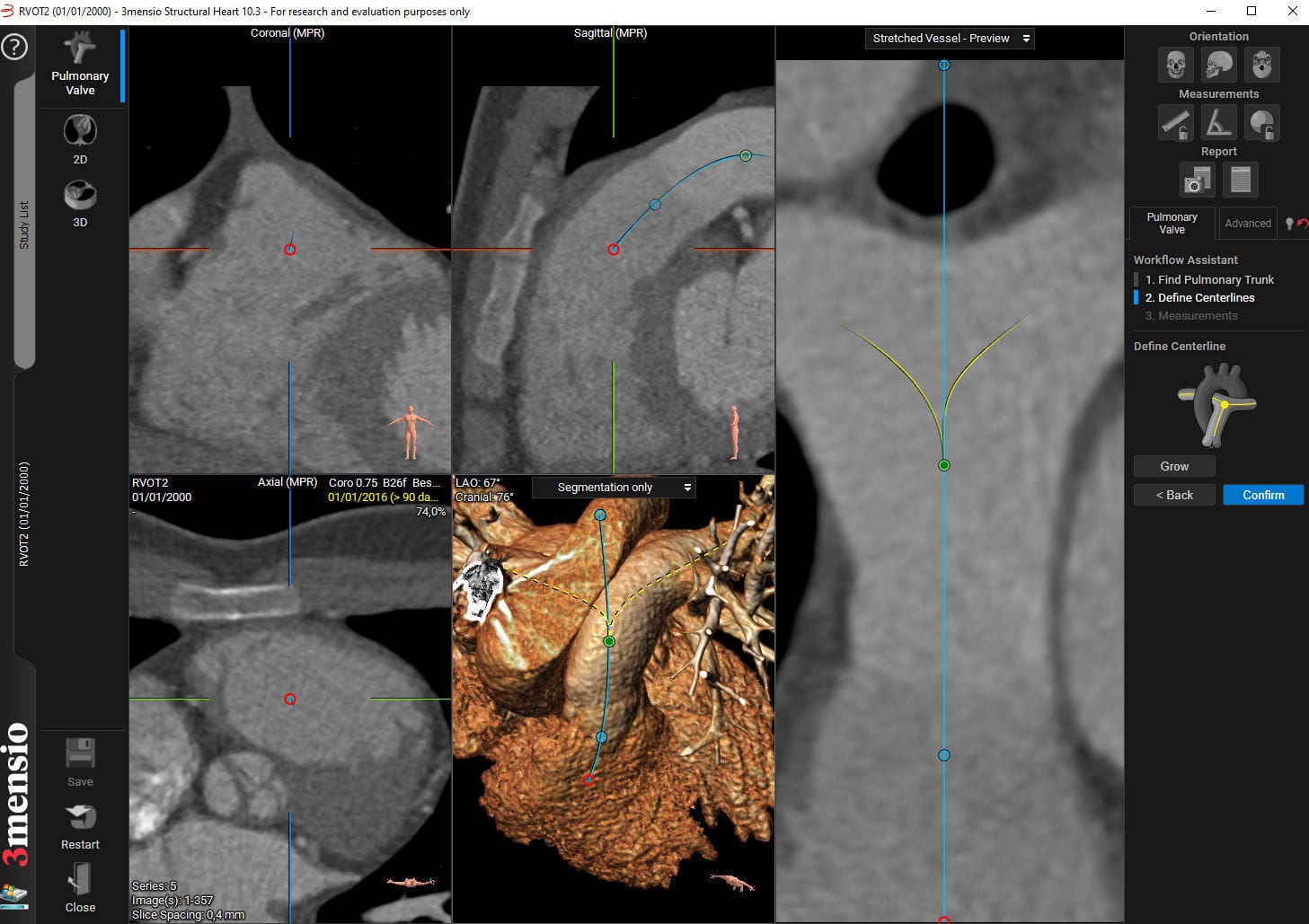Open the 2D view module
1309x924 pixels.
coord(80,136)
